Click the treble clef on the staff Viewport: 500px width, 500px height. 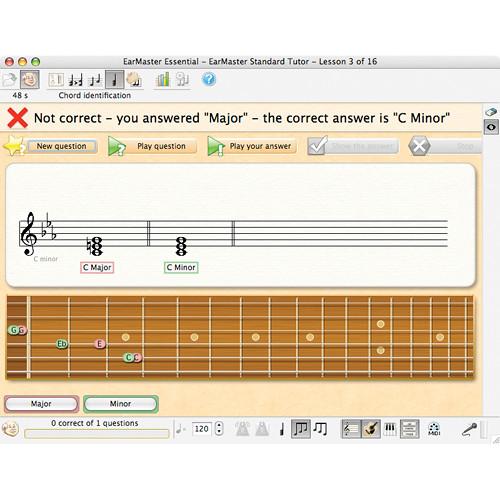(x=28, y=234)
